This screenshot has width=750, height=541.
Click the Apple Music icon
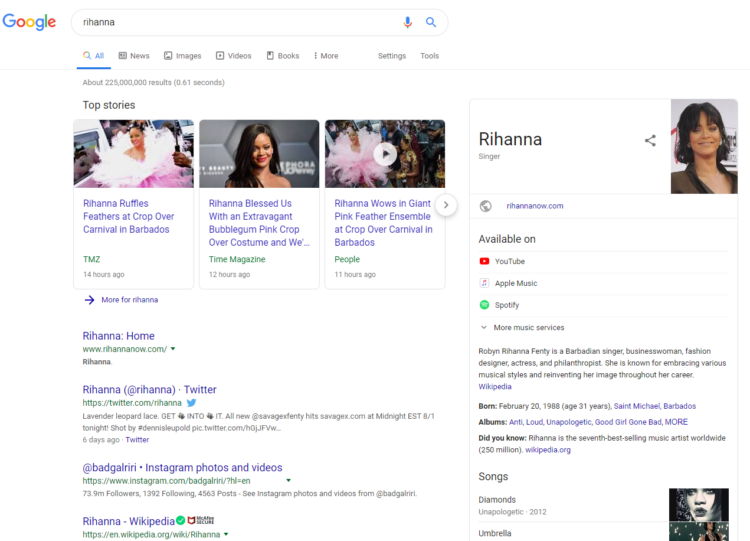click(485, 283)
